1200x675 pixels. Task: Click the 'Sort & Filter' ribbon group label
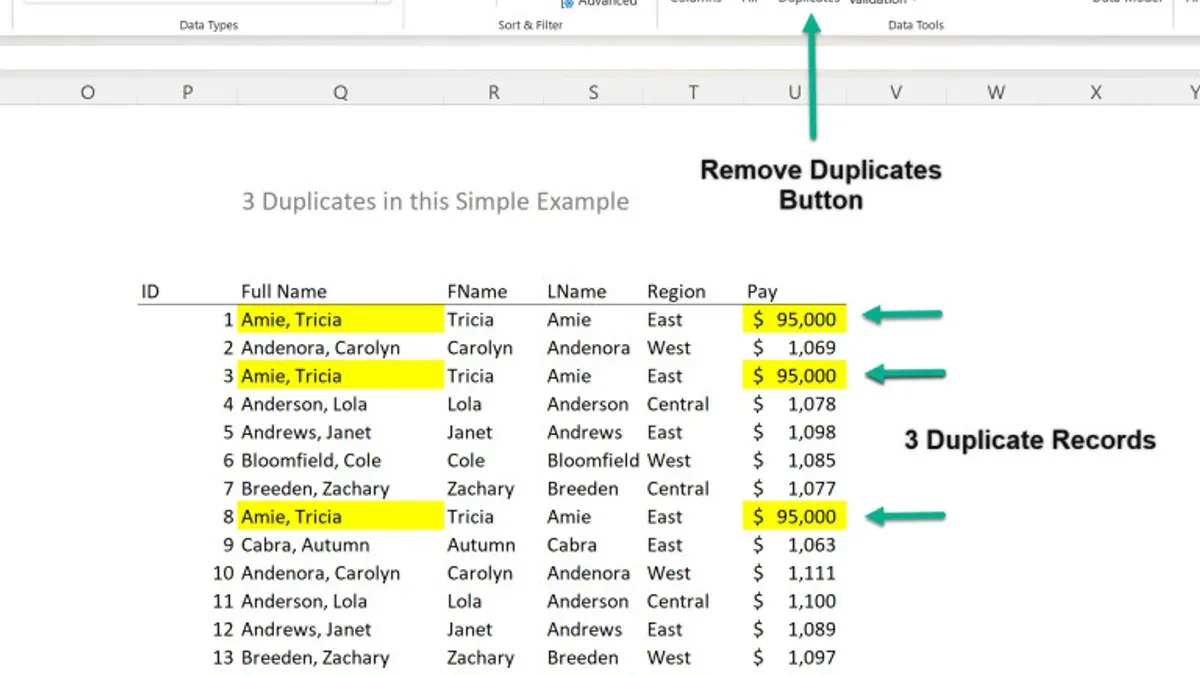pos(530,25)
